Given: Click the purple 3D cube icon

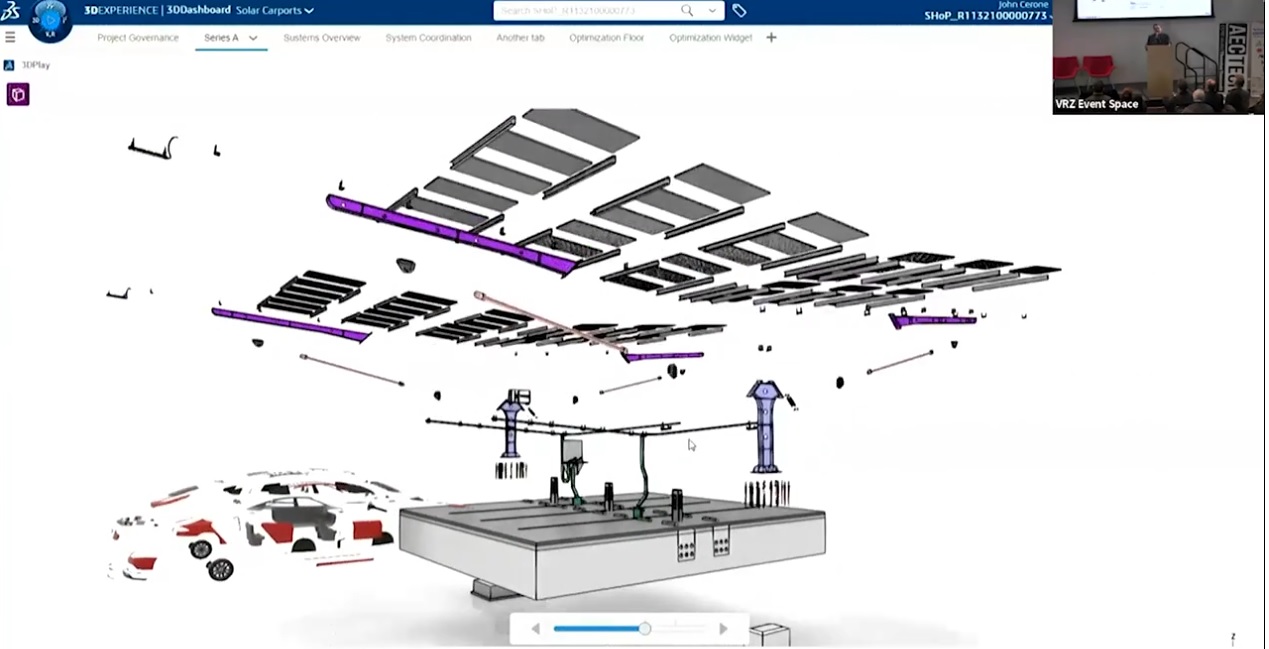Looking at the screenshot, I should pyautogui.click(x=18, y=94).
